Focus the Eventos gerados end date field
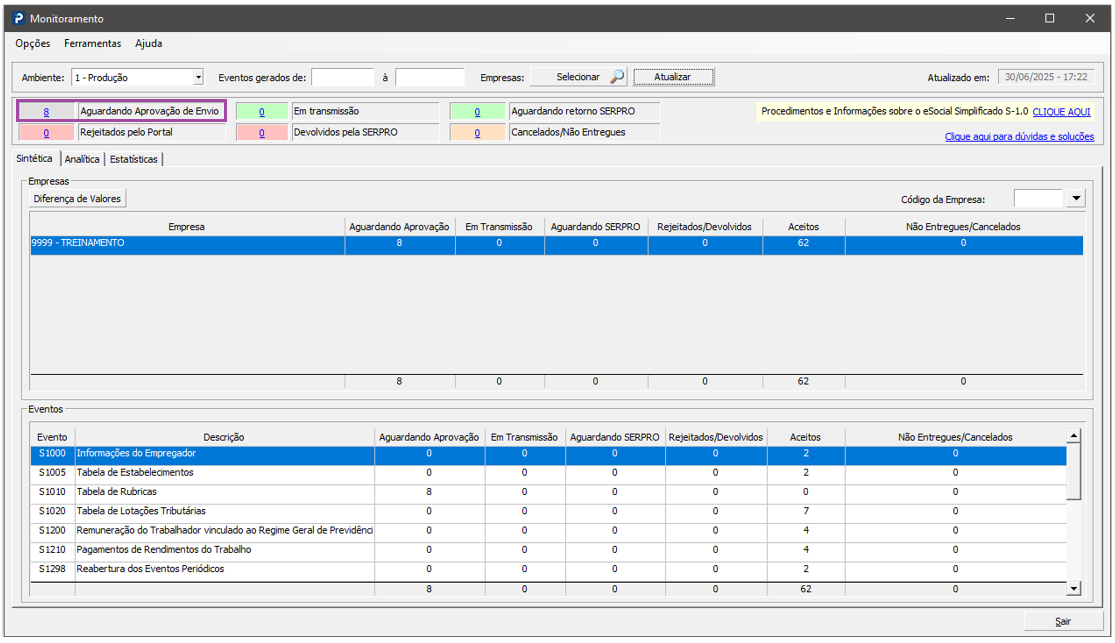 pyautogui.click(x=430, y=78)
